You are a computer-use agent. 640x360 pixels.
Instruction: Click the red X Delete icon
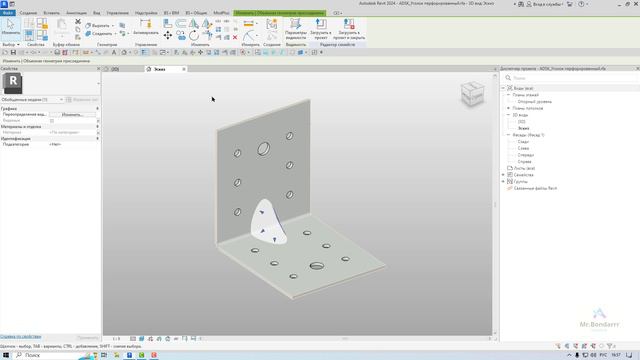(235, 37)
